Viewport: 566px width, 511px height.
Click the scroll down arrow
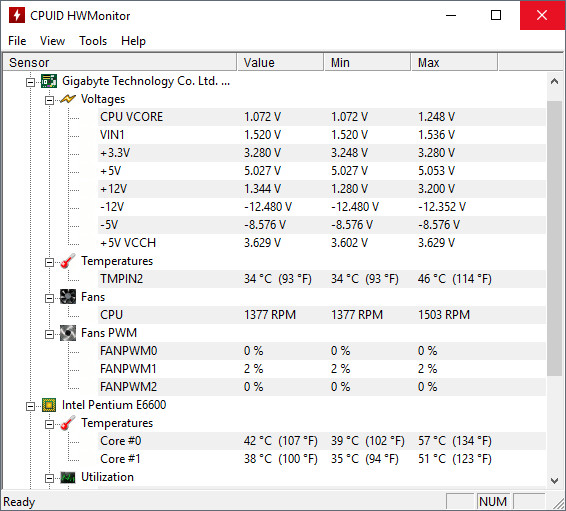point(554,480)
